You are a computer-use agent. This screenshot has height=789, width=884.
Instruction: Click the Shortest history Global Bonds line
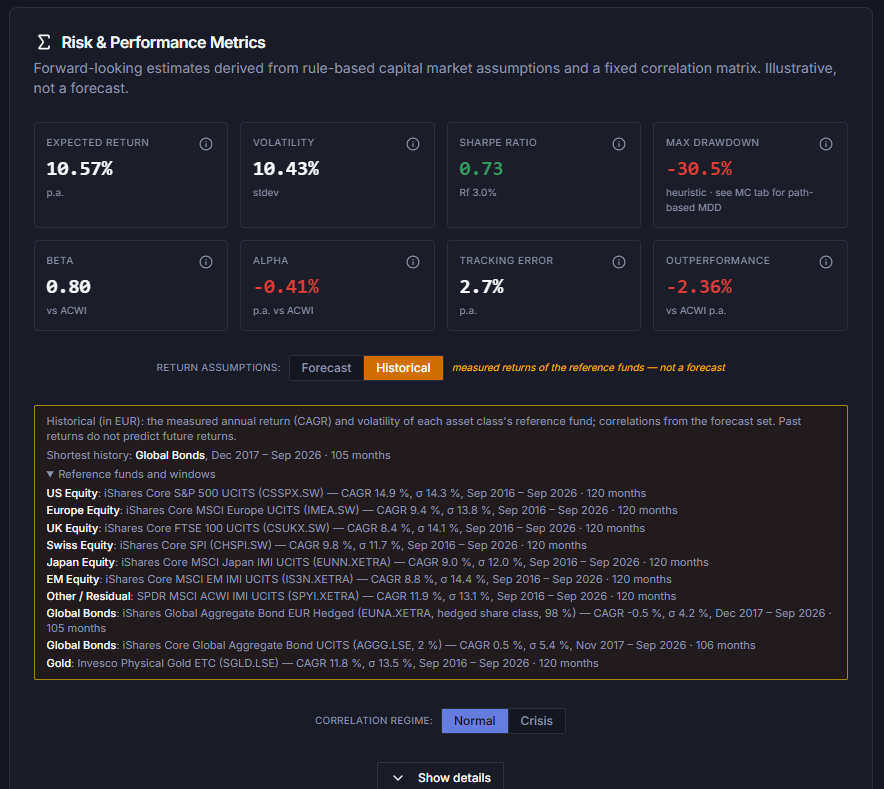pyautogui.click(x=218, y=455)
